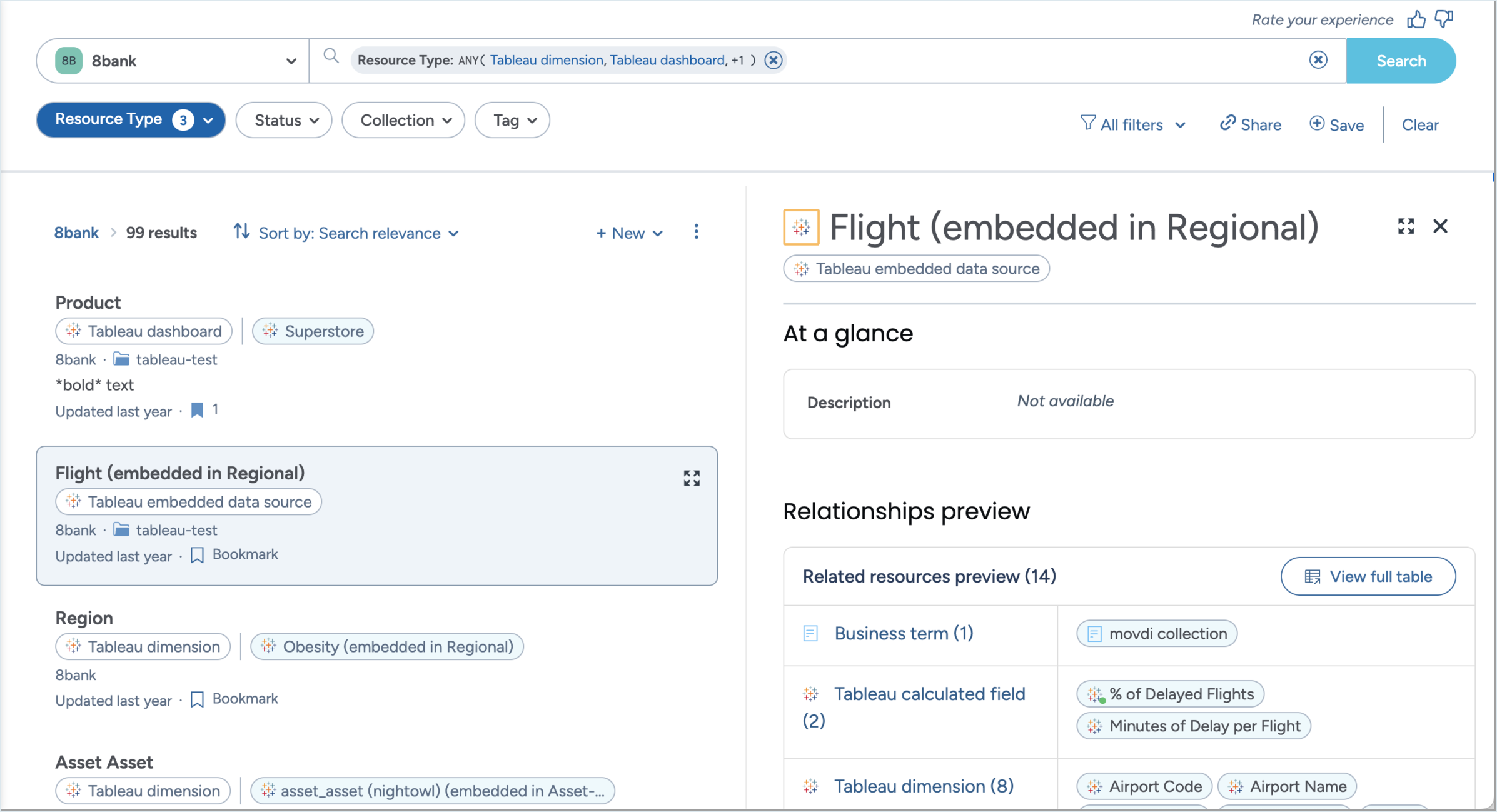The width and height of the screenshot is (1497, 812).
Task: Open the three-dot results options menu
Action: 696,233
